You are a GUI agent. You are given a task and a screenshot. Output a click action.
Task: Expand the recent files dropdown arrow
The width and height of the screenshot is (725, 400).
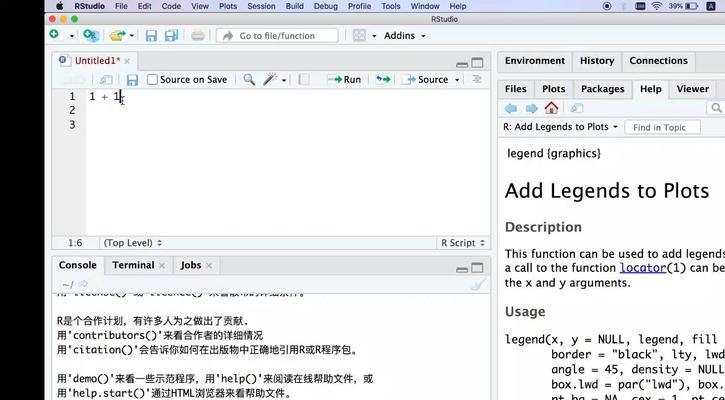(132, 36)
